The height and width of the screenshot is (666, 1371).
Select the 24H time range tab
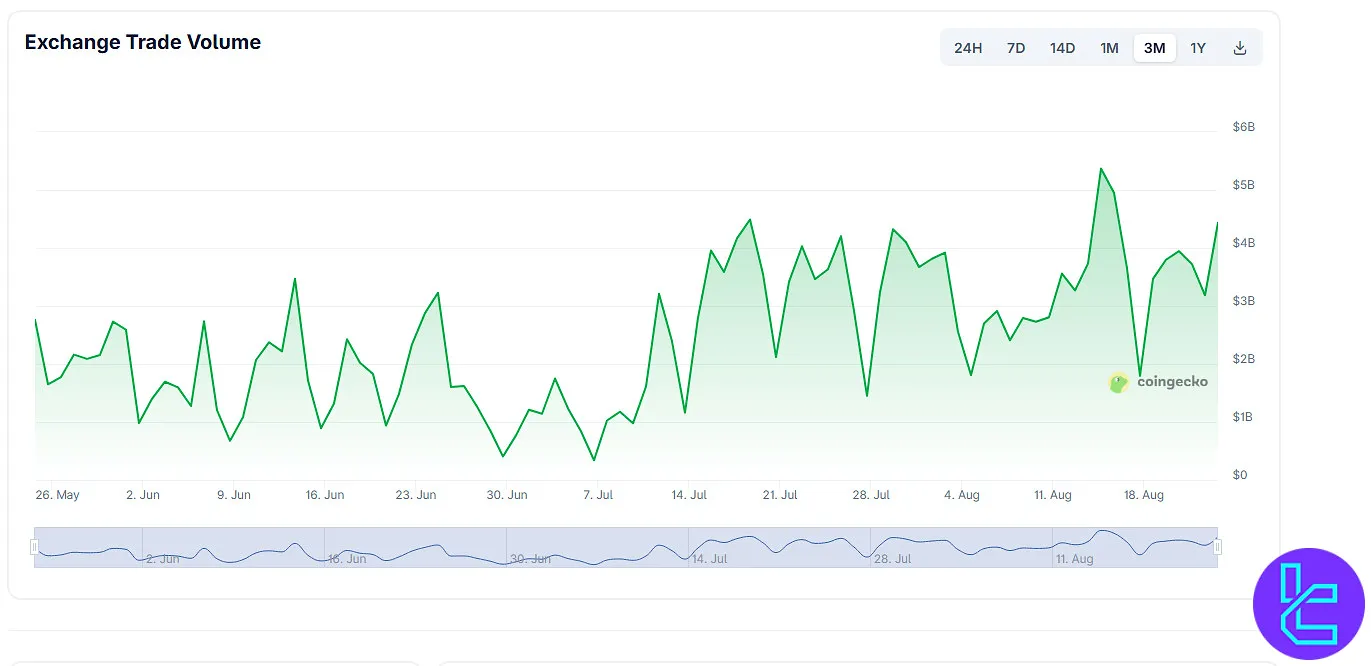click(x=967, y=48)
